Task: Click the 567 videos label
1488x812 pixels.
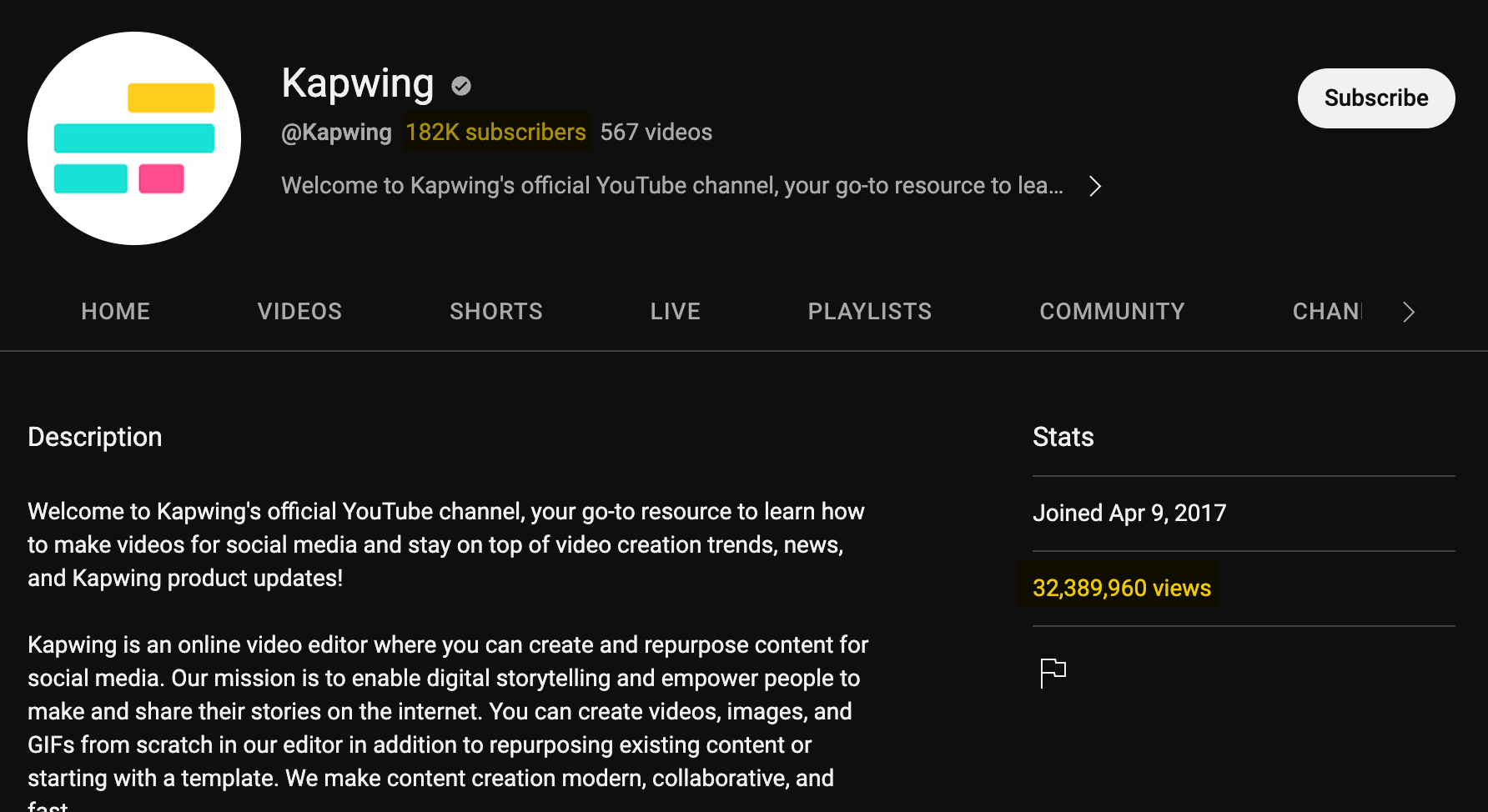Action: coord(656,132)
